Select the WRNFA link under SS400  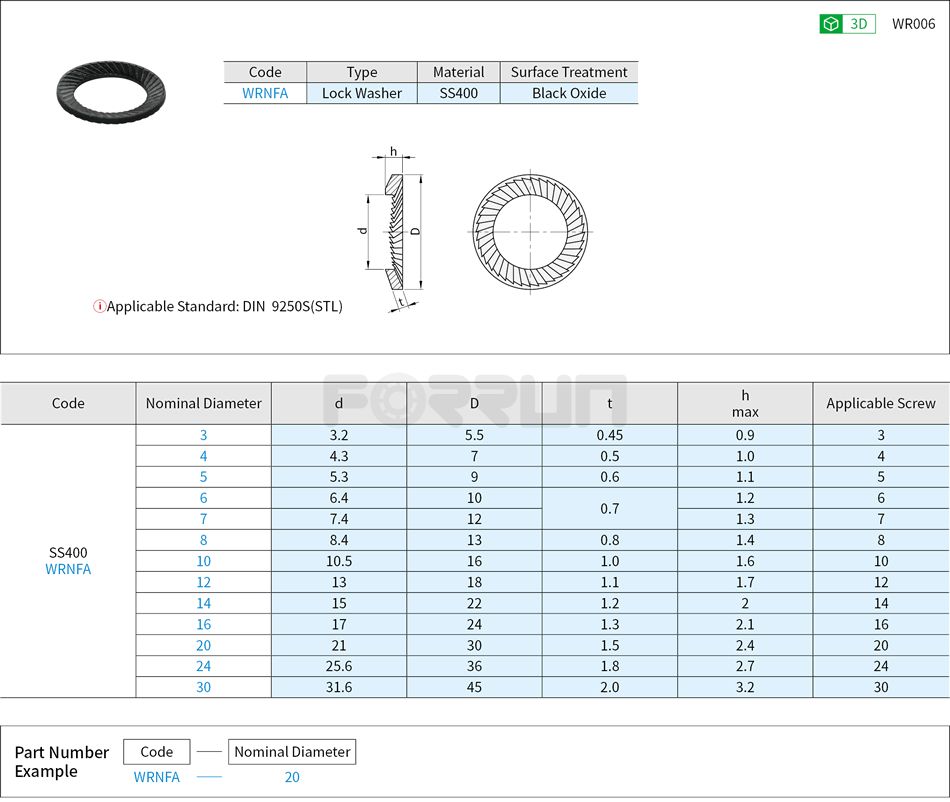(66, 569)
